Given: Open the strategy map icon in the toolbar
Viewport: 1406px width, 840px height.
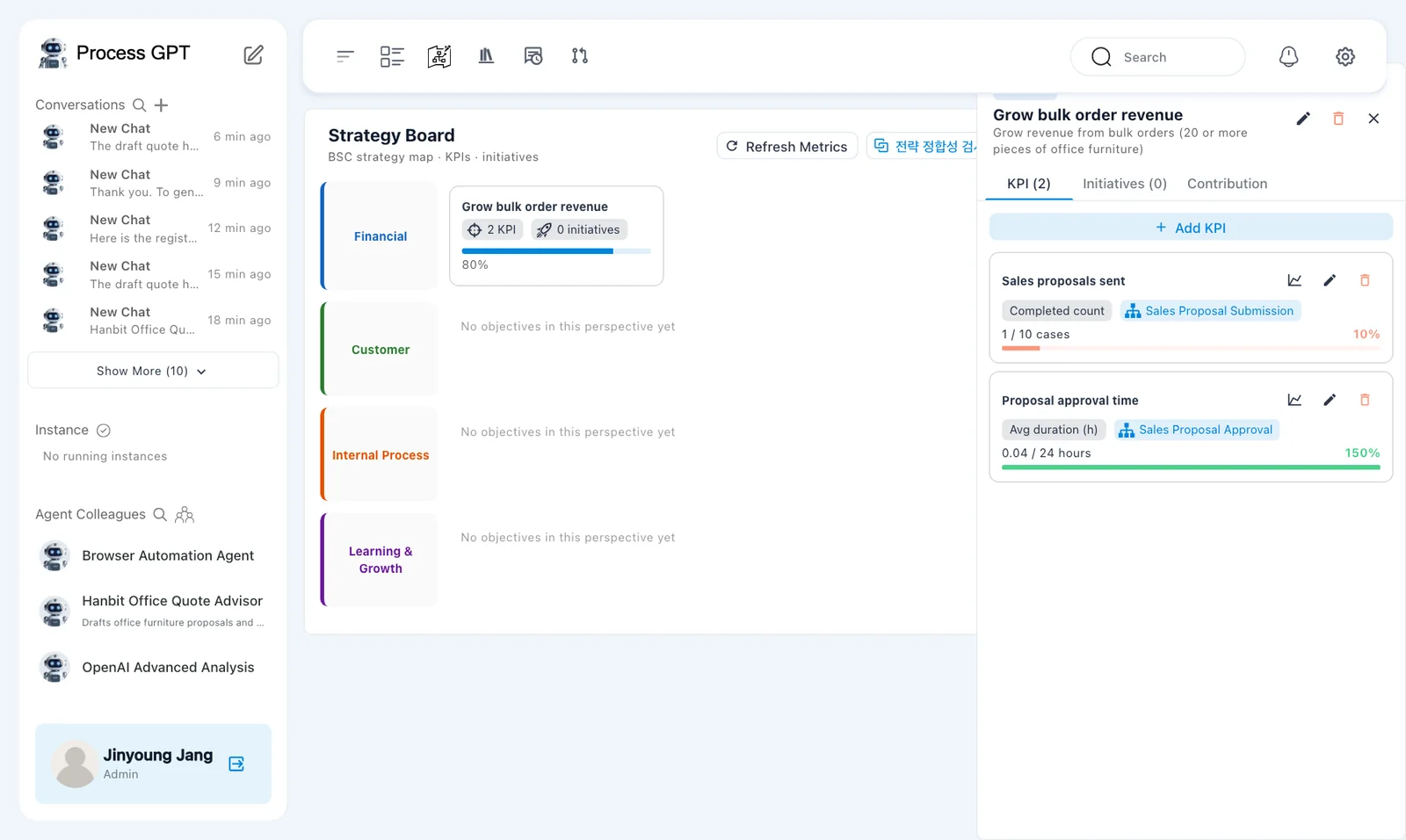Looking at the screenshot, I should 439,56.
